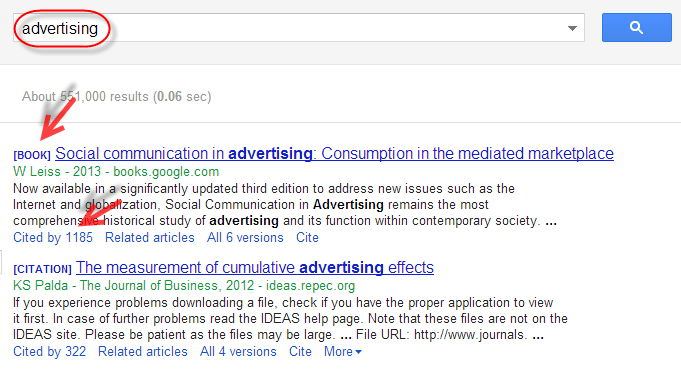This screenshot has width=681, height=369.
Task: Click into the advertising search field
Action: pyautogui.click(x=298, y=28)
